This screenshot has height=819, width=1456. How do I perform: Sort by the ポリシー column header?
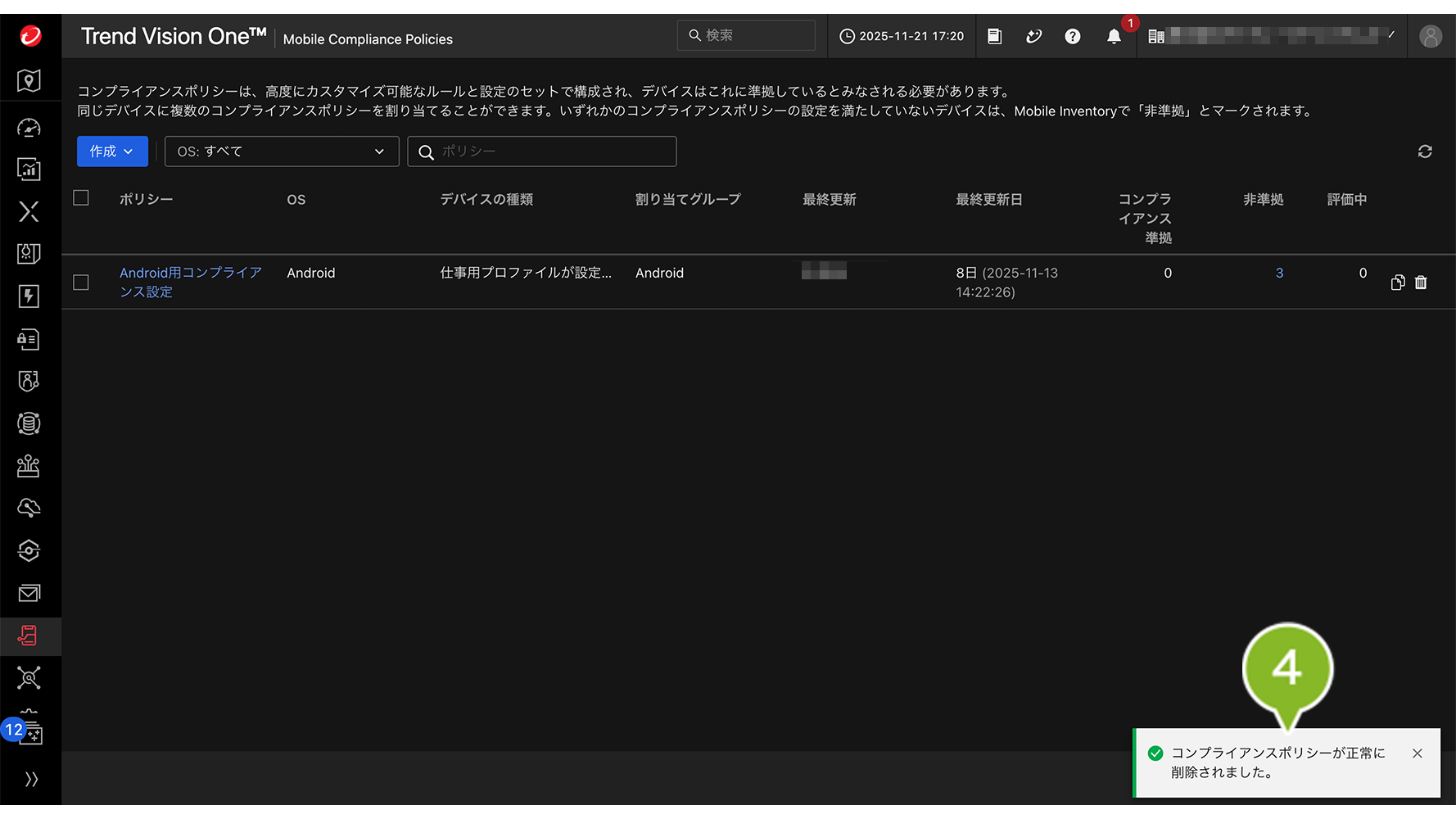[x=146, y=199]
